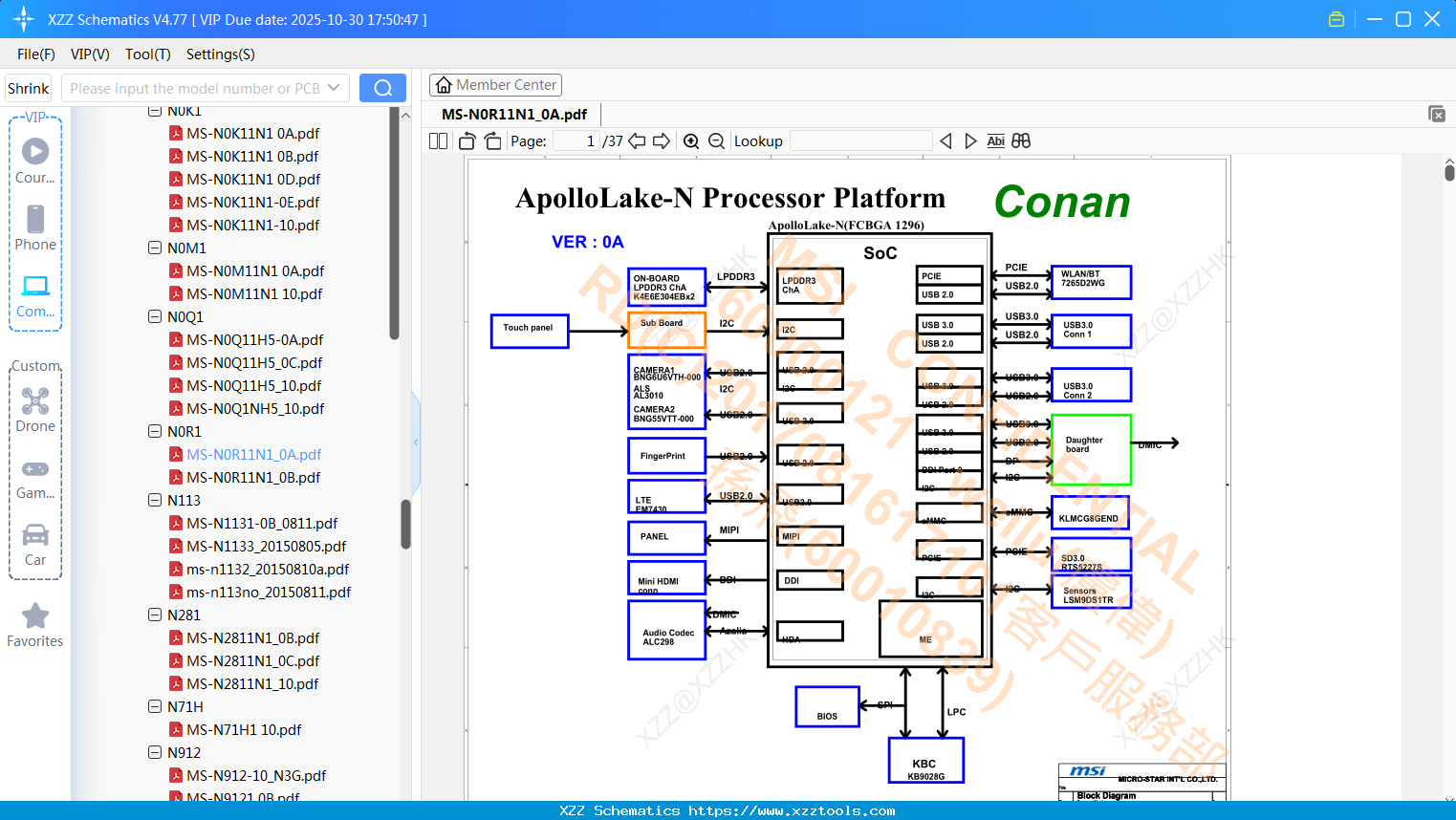Click the Shrink button
Image resolution: width=1456 pixels, height=820 pixels.
[x=29, y=88]
